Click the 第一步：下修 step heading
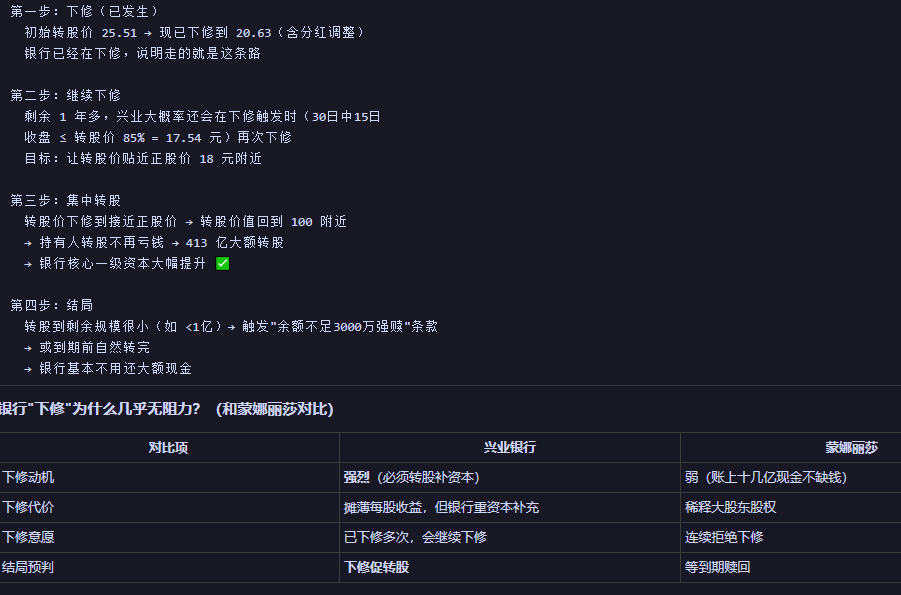 pos(84,11)
